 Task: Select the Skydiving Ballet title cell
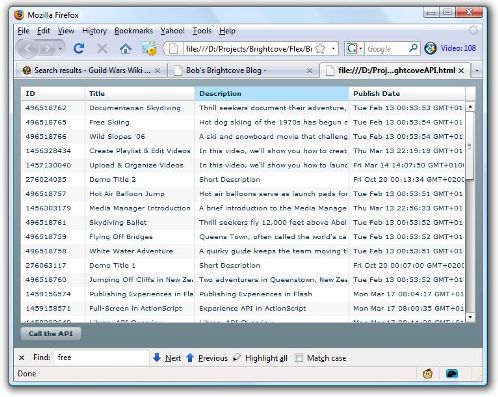coord(118,222)
